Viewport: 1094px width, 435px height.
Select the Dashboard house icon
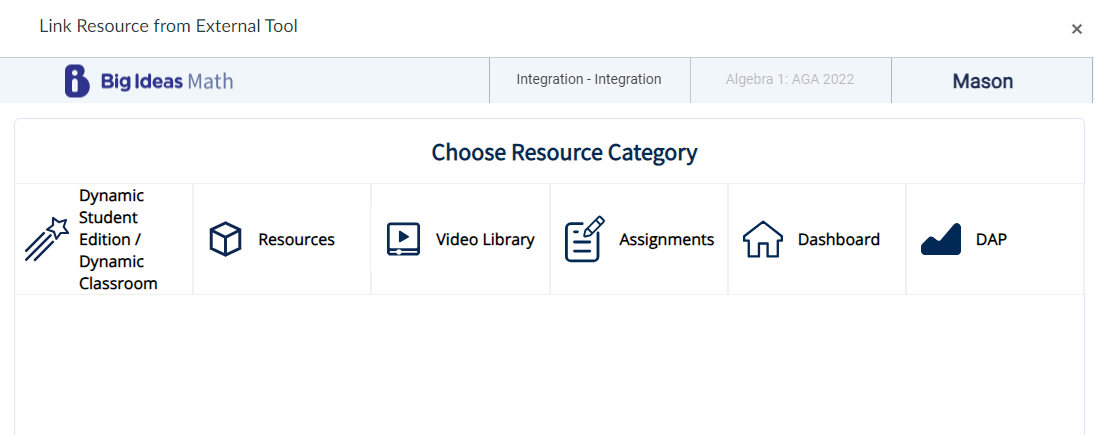click(762, 240)
